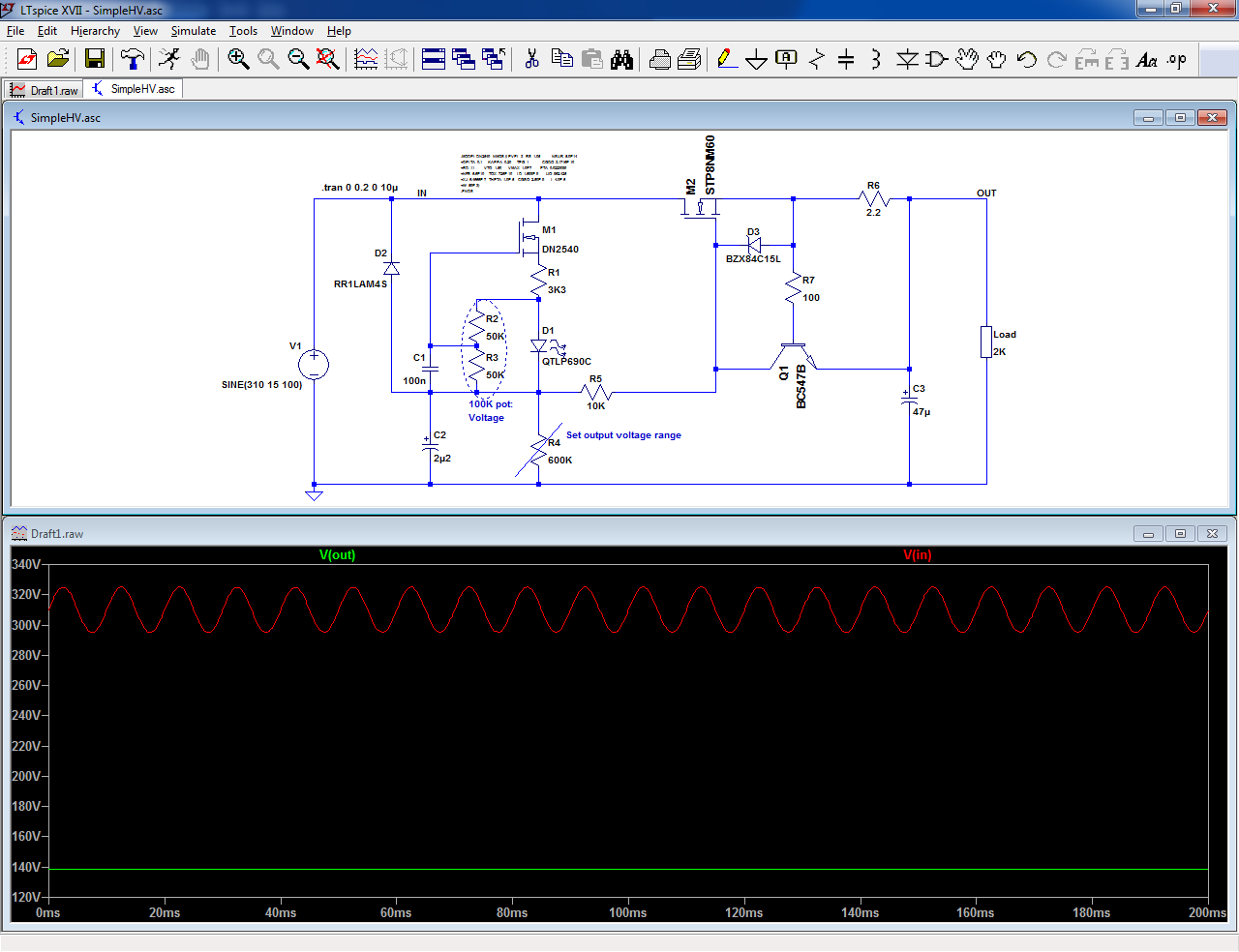Click the Close all windows icon

point(494,59)
